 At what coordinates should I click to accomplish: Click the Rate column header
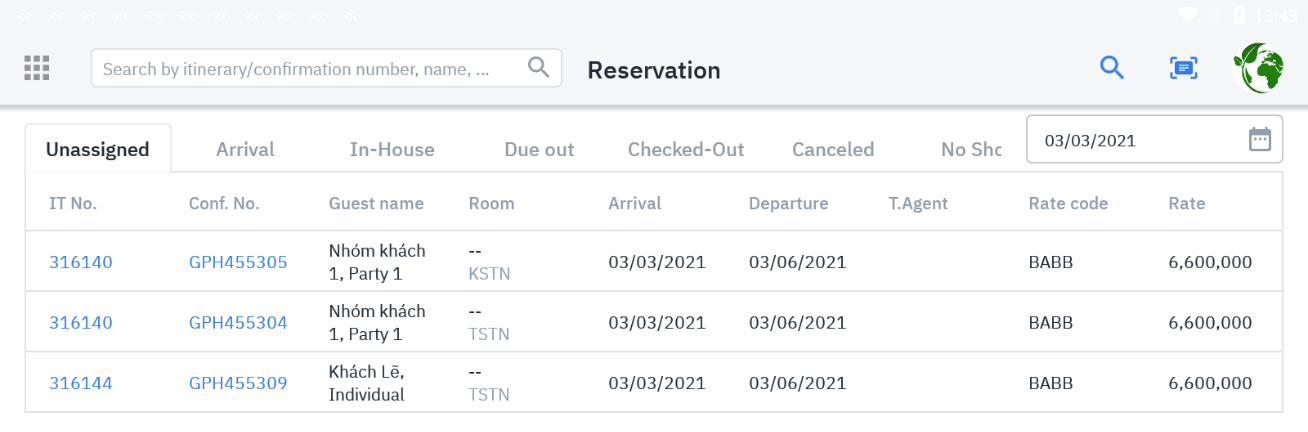1187,204
